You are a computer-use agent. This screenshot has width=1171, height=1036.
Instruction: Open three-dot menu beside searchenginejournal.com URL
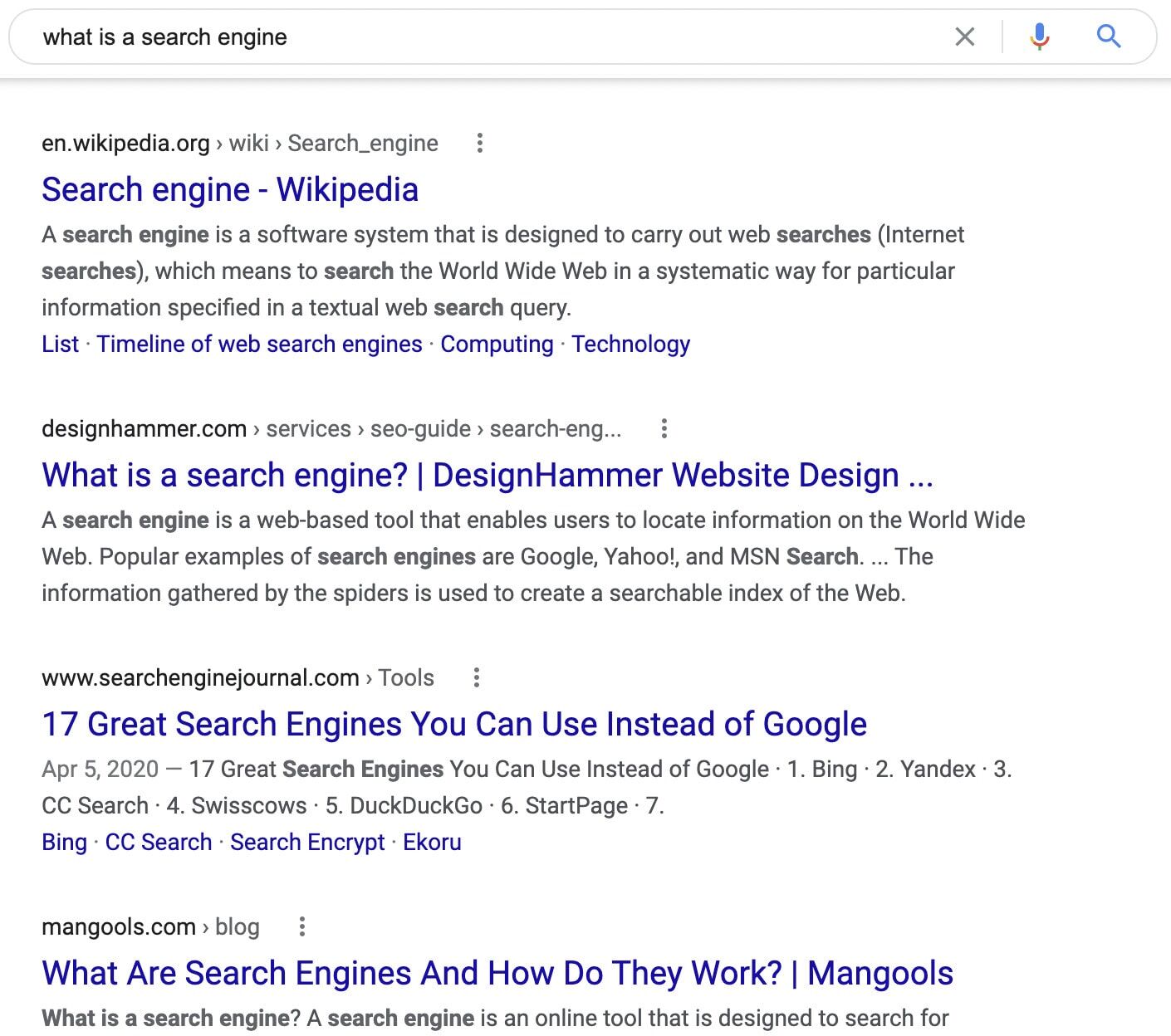pos(476,677)
